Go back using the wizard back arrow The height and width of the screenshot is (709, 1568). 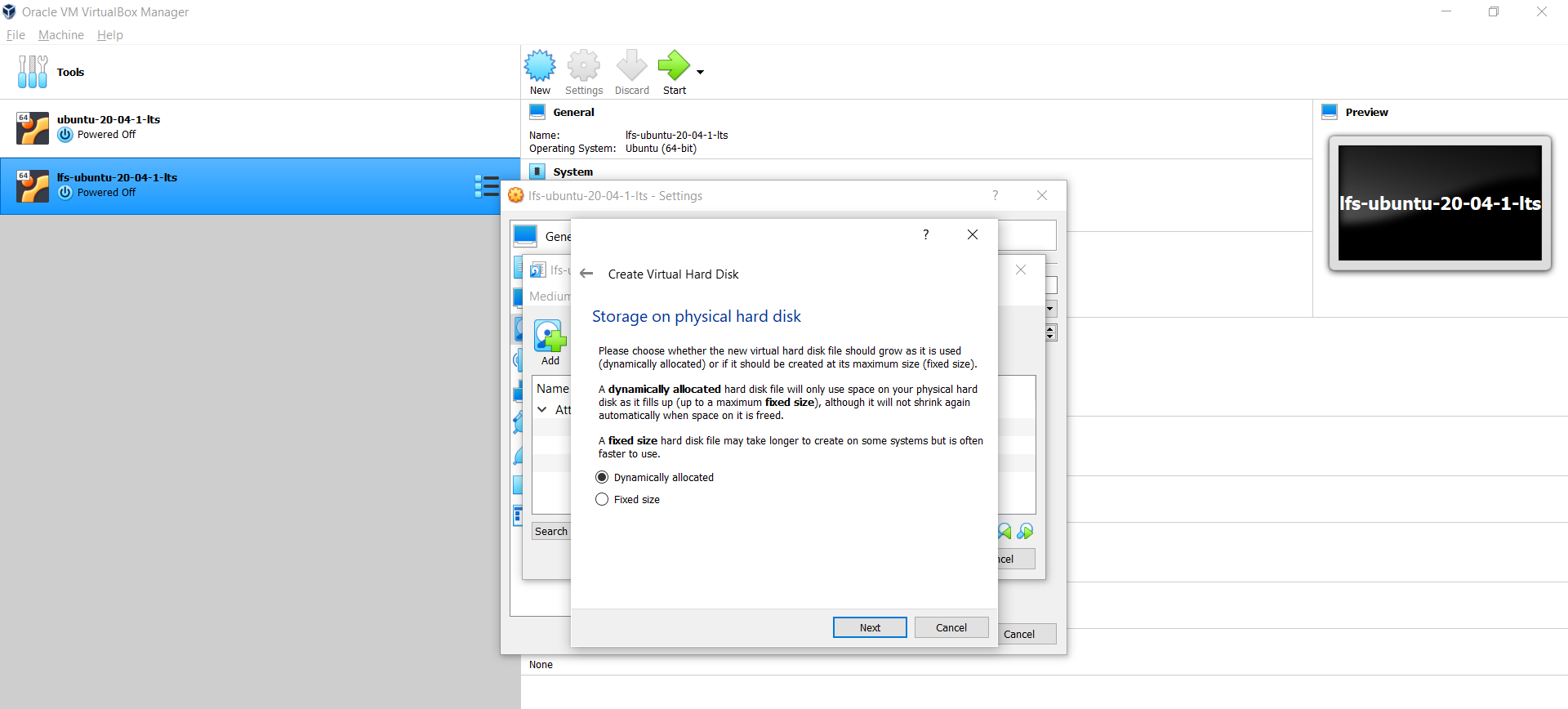pyautogui.click(x=586, y=274)
